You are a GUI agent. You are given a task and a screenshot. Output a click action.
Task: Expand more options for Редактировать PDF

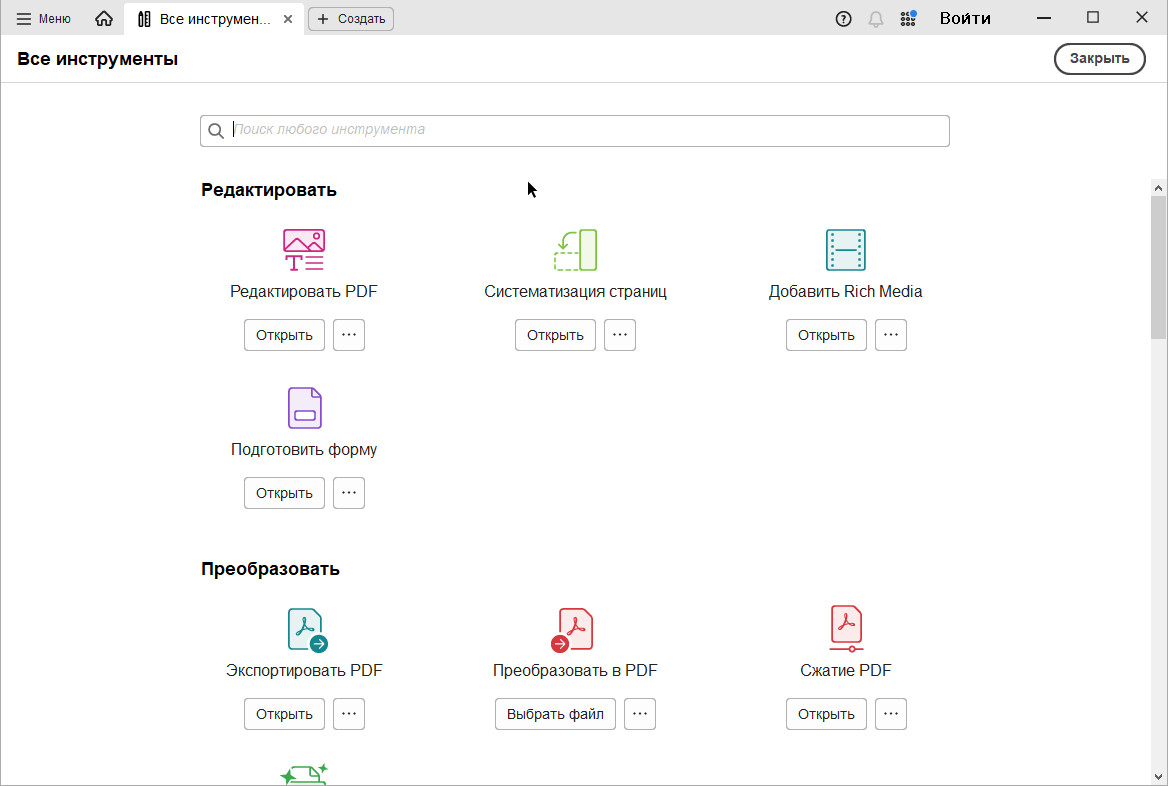pyautogui.click(x=349, y=335)
